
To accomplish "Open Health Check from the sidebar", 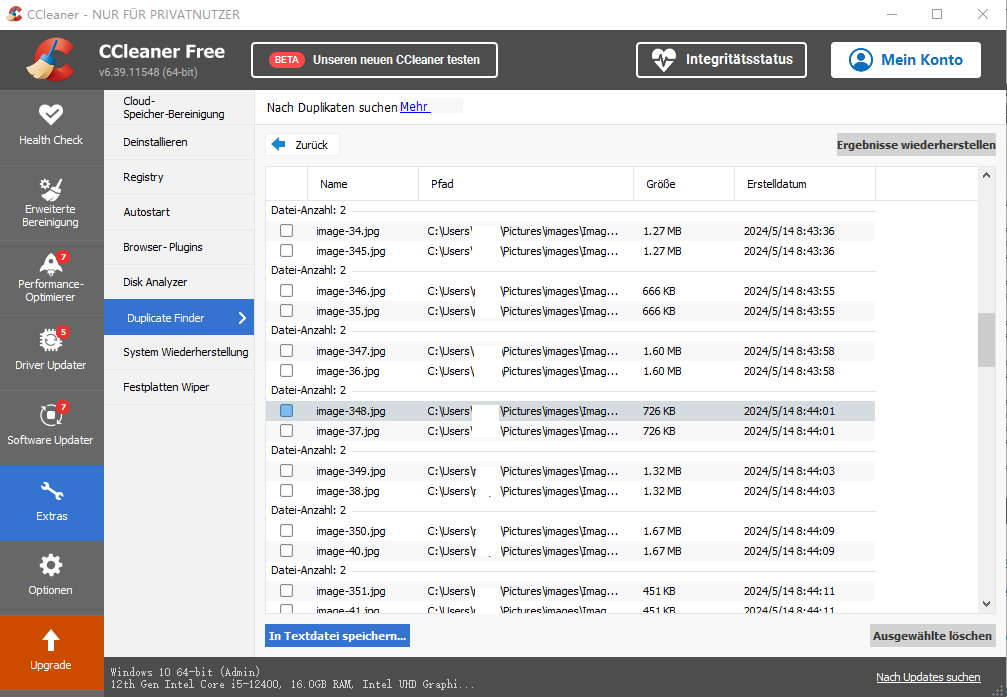I will (51, 127).
